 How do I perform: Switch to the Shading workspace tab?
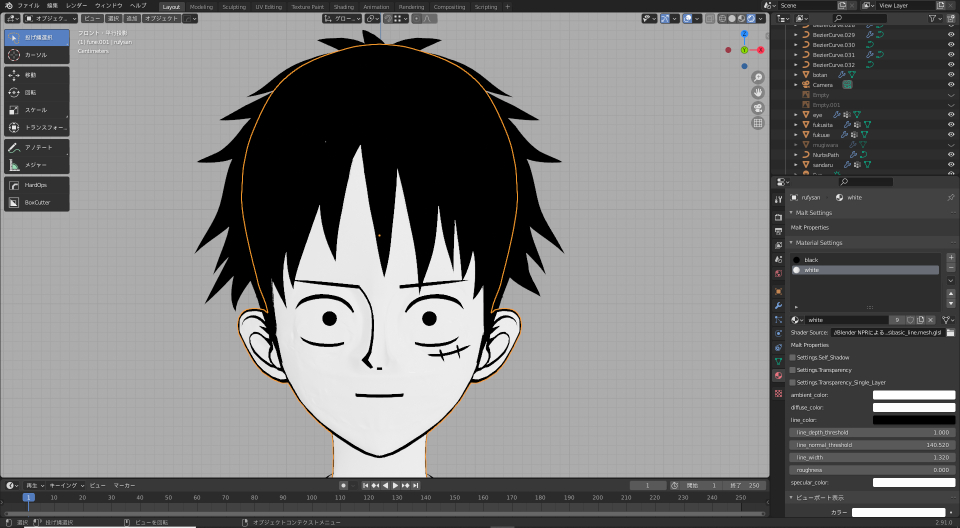[x=343, y=7]
